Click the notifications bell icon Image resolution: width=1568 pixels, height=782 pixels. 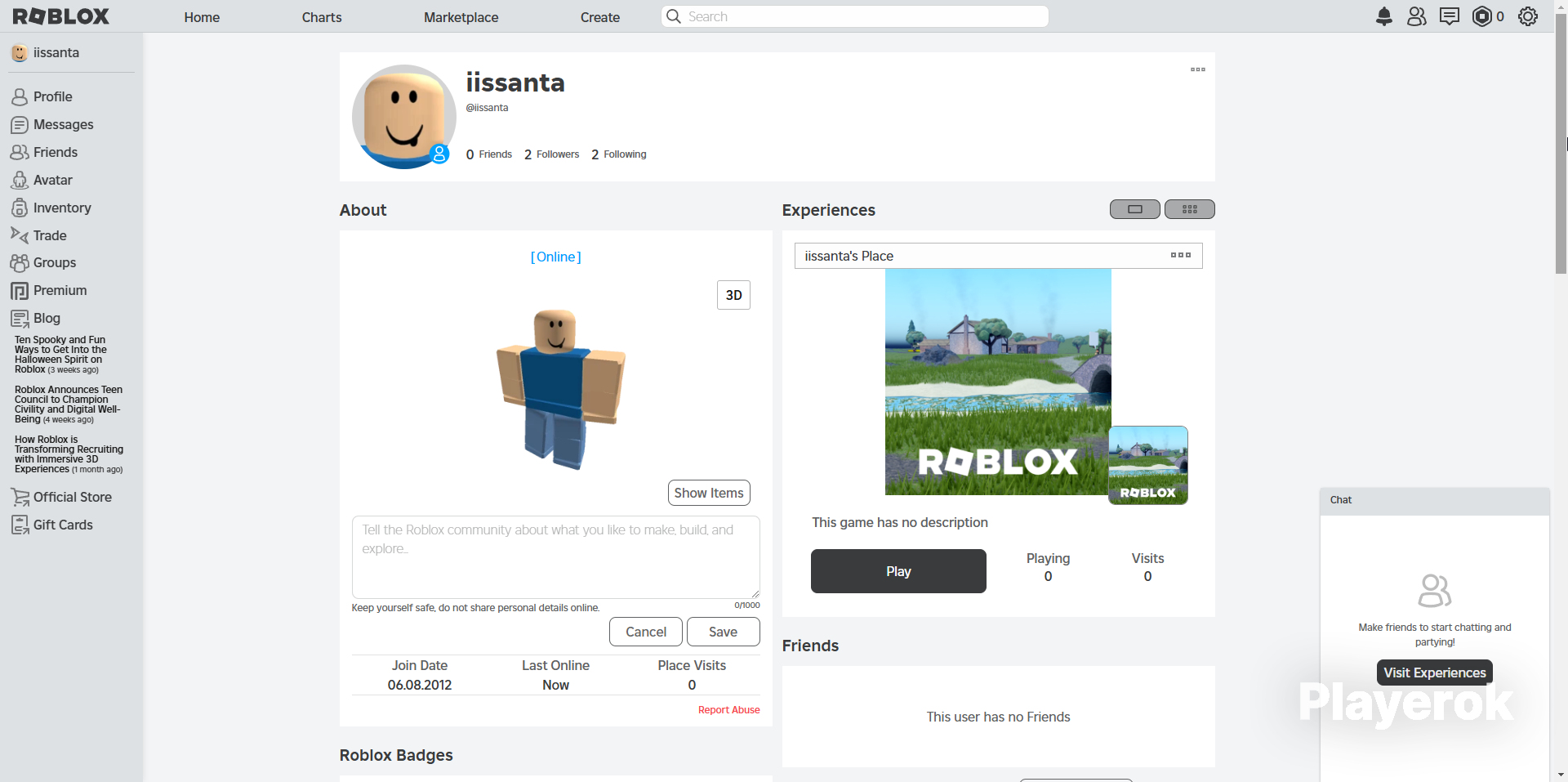(1383, 16)
